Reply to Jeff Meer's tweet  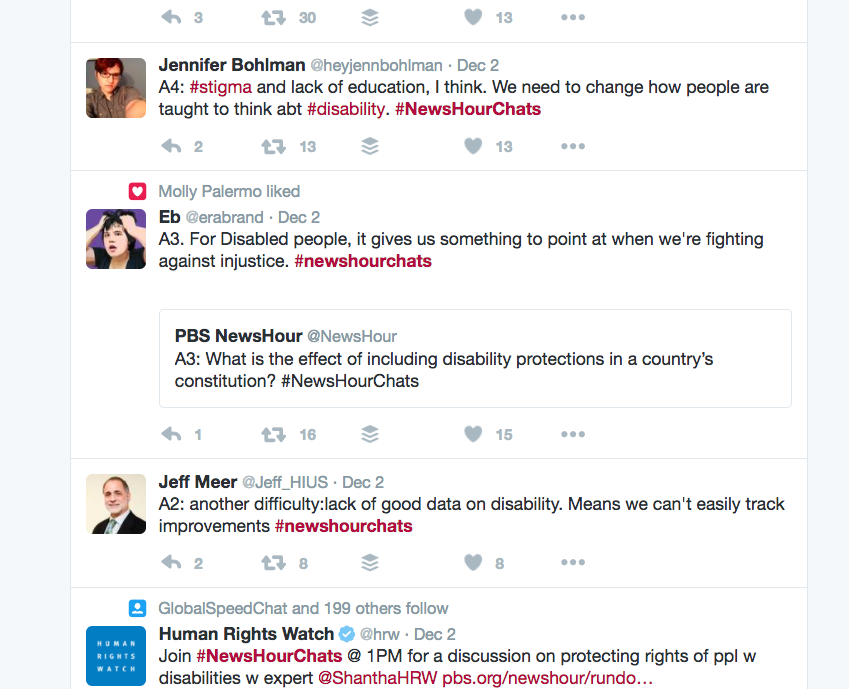pyautogui.click(x=171, y=563)
